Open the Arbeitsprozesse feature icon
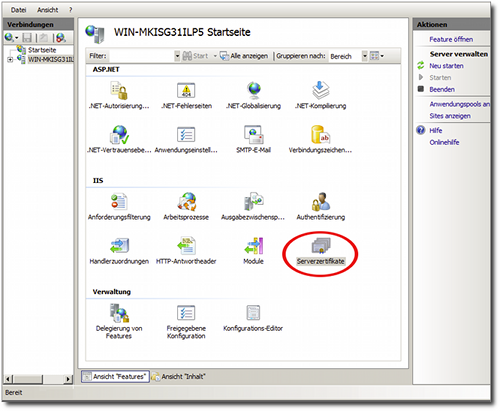The height and width of the screenshot is (411, 500). [x=186, y=202]
